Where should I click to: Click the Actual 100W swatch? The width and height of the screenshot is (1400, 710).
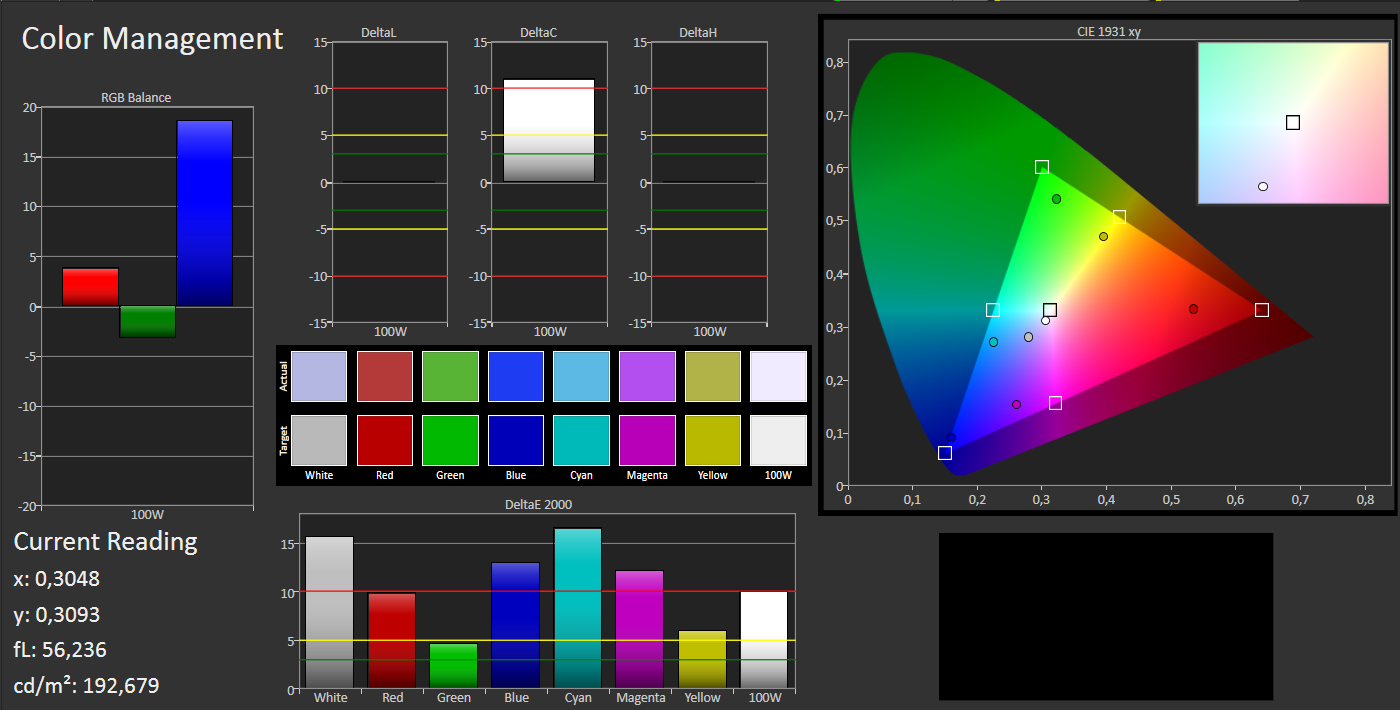click(x=778, y=376)
